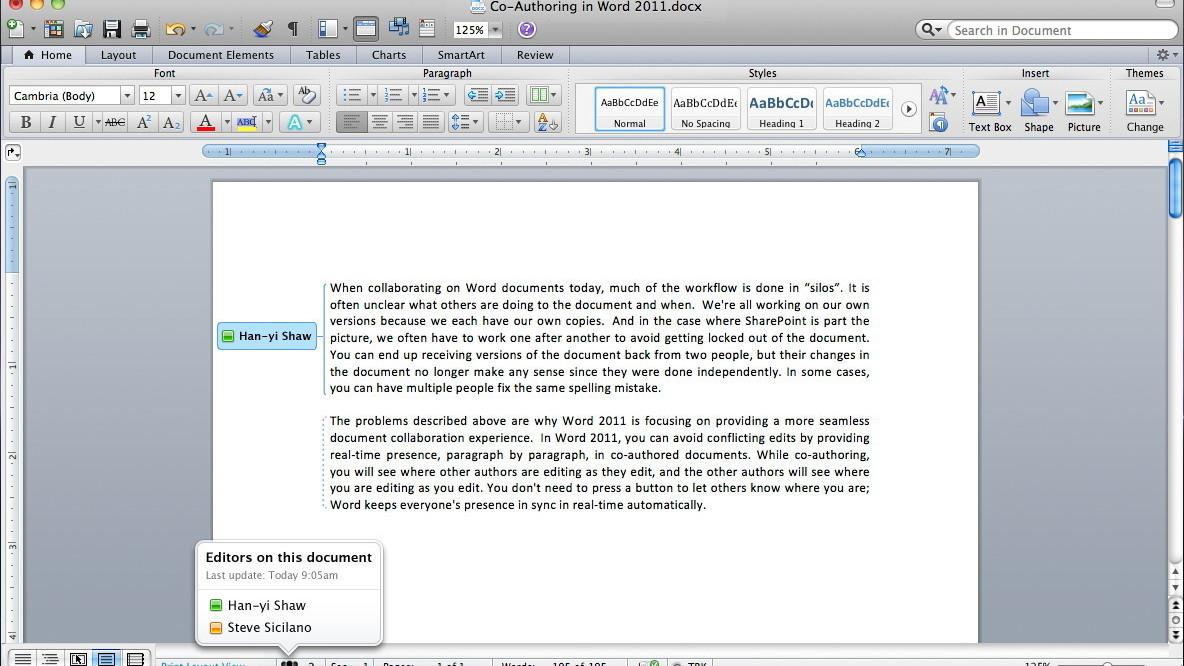The image size is (1184, 666).
Task: Open the Review tab
Action: coord(535,55)
